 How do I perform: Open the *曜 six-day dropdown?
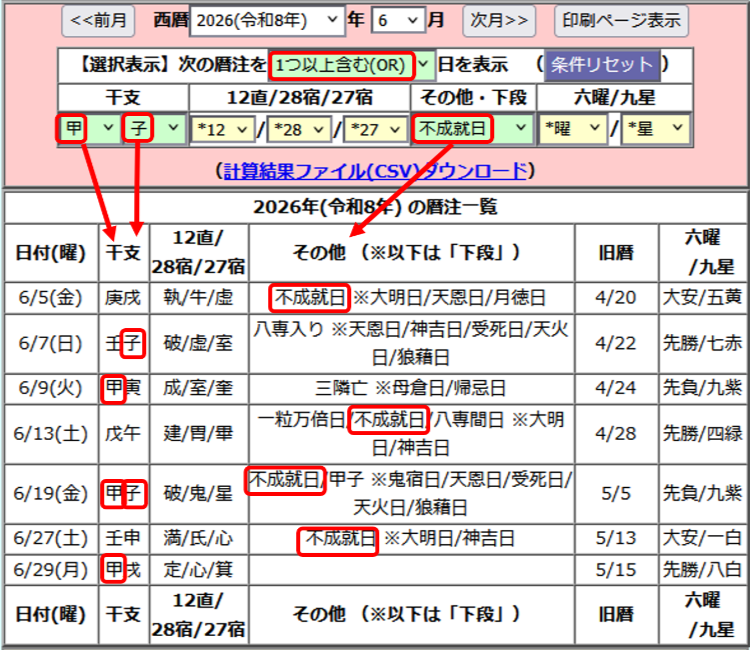click(573, 128)
